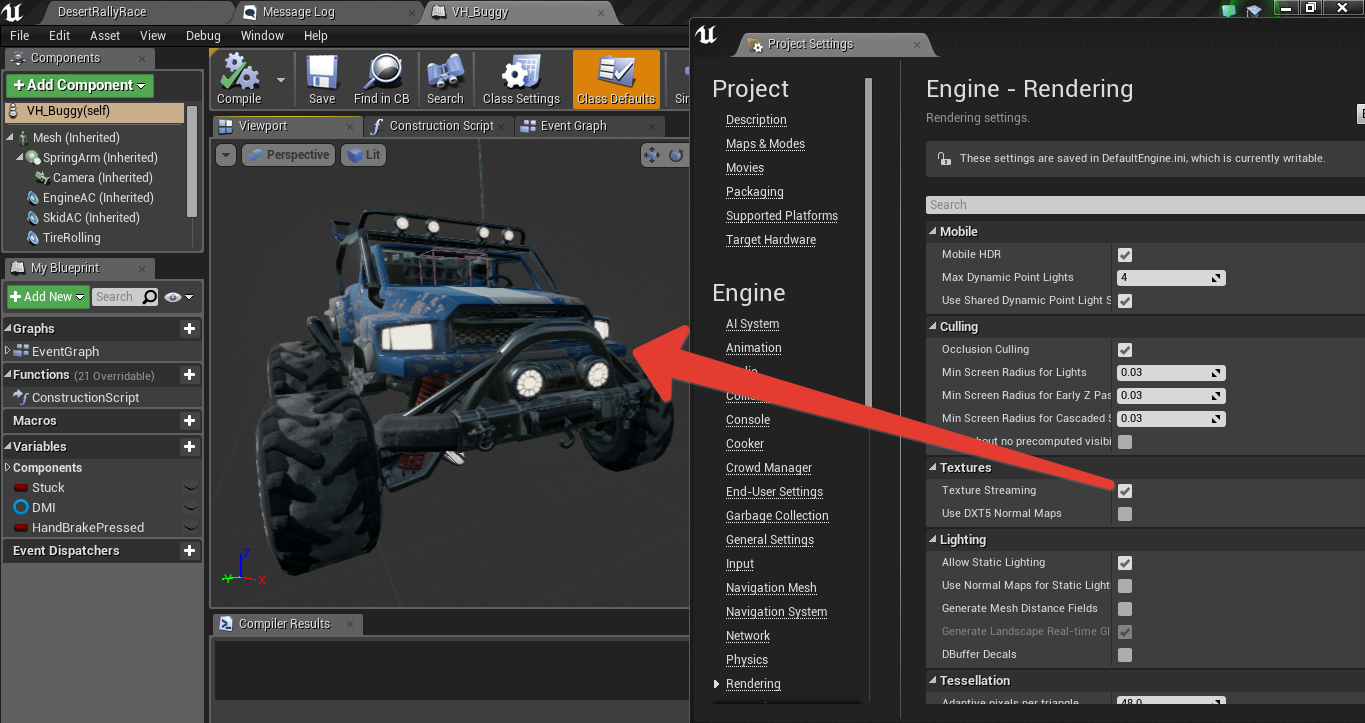The width and height of the screenshot is (1365, 723).
Task: Toggle the Mobile HDR checkbox
Action: click(1125, 255)
